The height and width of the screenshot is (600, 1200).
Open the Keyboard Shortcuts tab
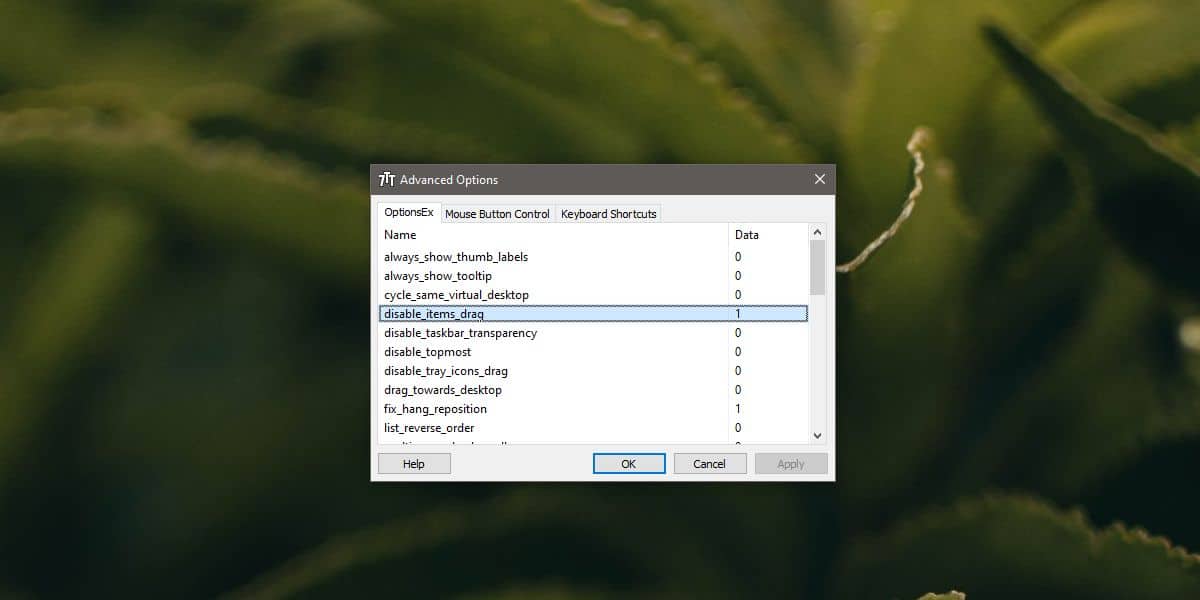(608, 214)
